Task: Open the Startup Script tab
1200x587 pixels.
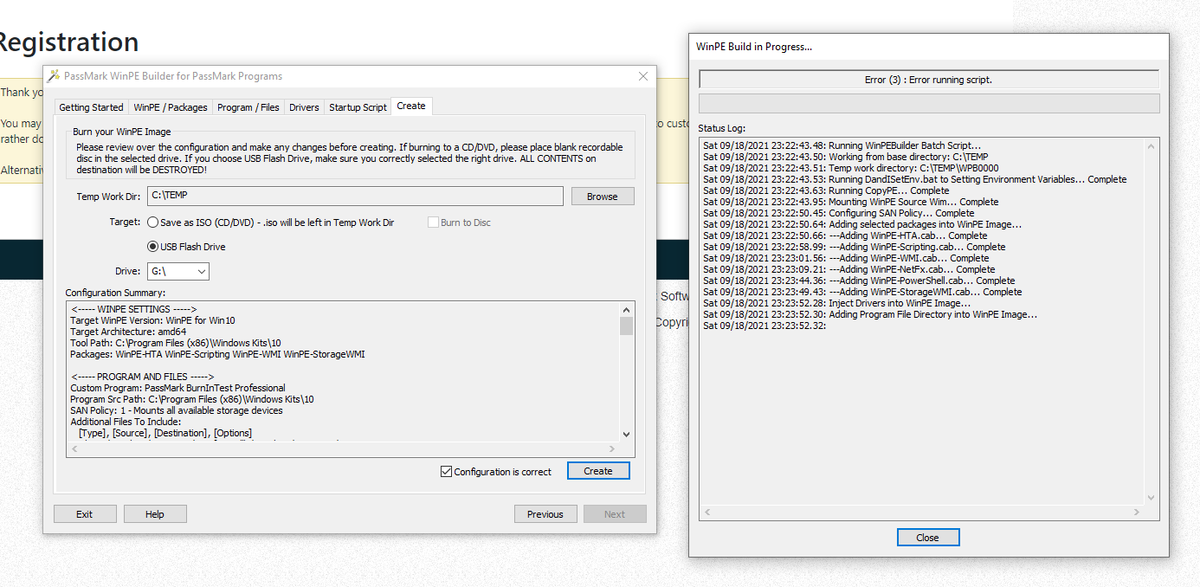Action: (358, 107)
